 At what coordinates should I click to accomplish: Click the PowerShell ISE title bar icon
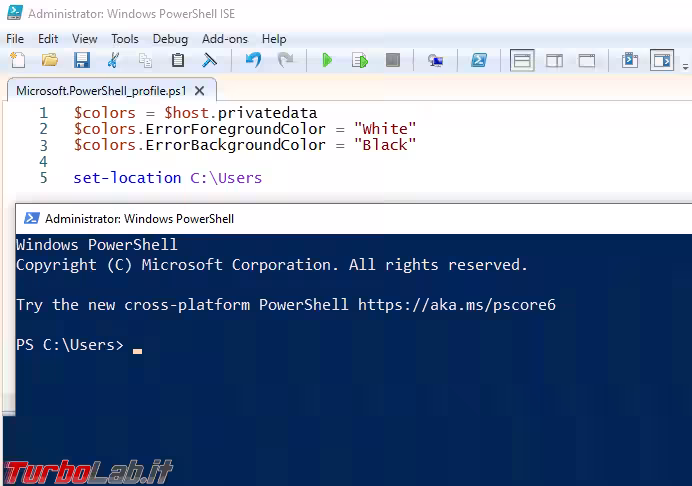[15, 12]
